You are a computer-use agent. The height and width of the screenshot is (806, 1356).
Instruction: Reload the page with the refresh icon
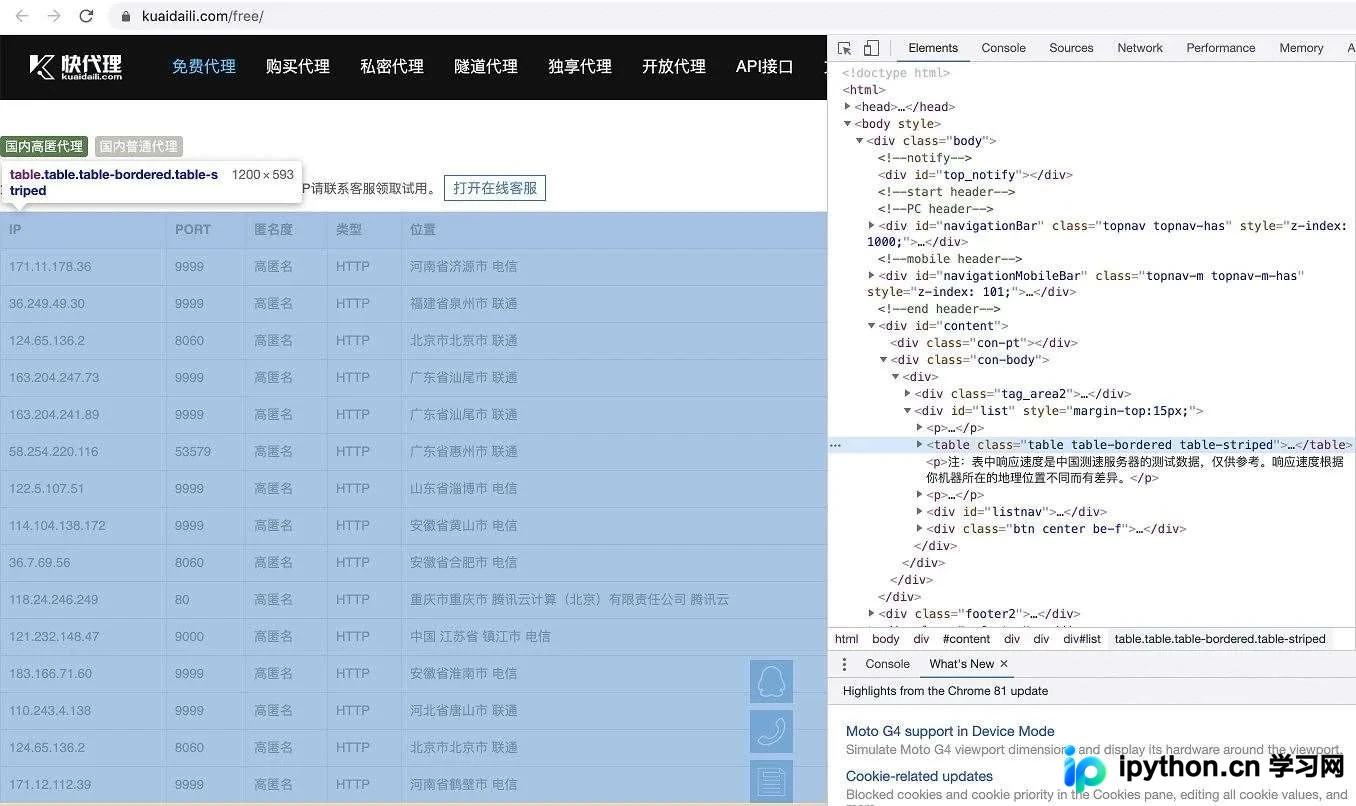tap(86, 16)
